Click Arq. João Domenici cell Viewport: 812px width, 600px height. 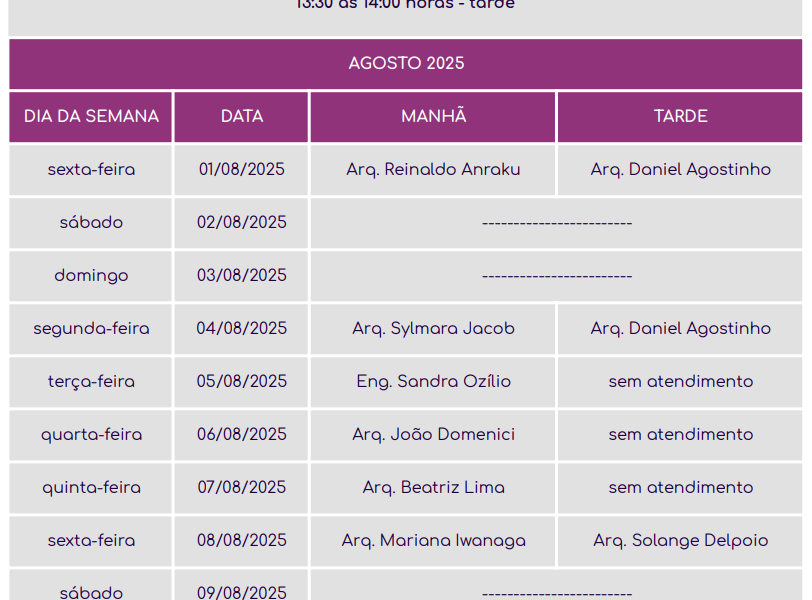click(433, 435)
